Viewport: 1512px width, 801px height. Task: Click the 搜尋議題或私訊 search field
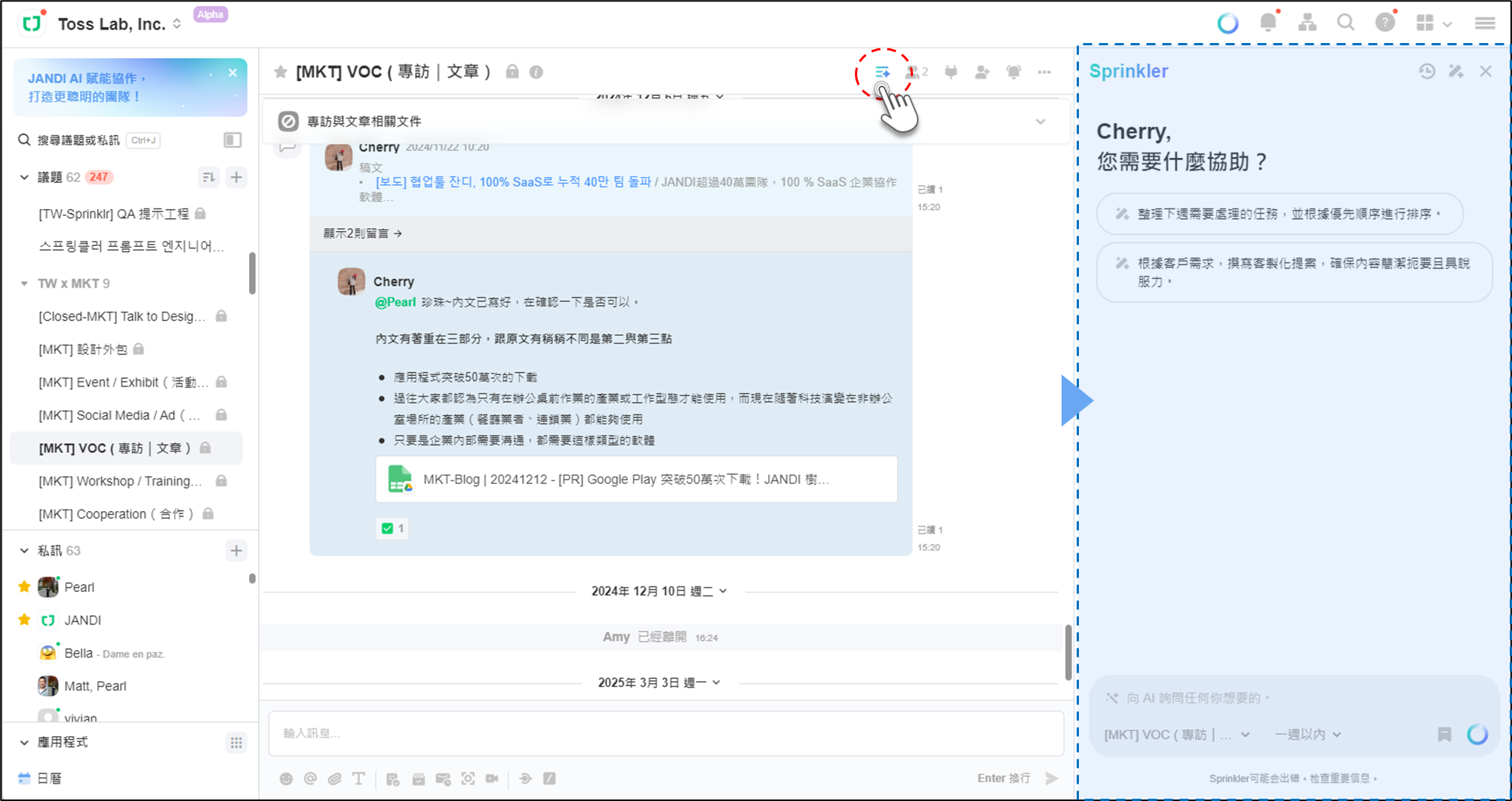(x=89, y=140)
